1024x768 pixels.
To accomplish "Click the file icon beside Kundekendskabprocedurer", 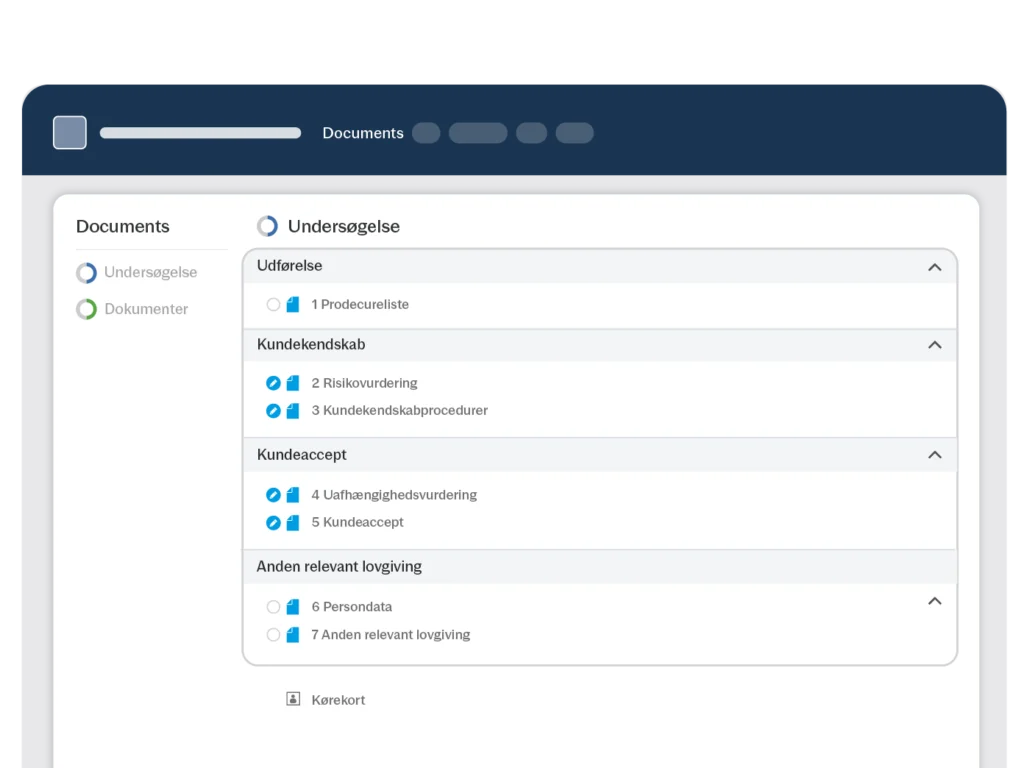I will point(293,411).
